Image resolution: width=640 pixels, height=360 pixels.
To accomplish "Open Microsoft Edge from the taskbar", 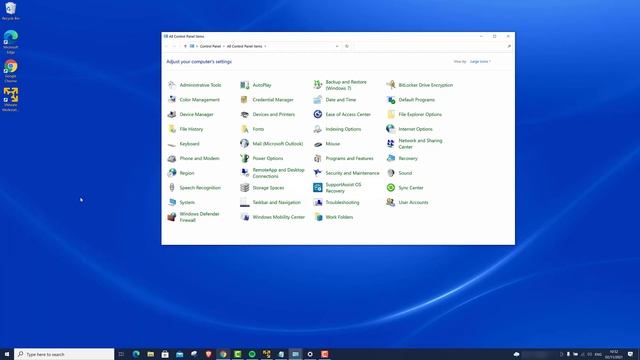I will [x=136, y=354].
